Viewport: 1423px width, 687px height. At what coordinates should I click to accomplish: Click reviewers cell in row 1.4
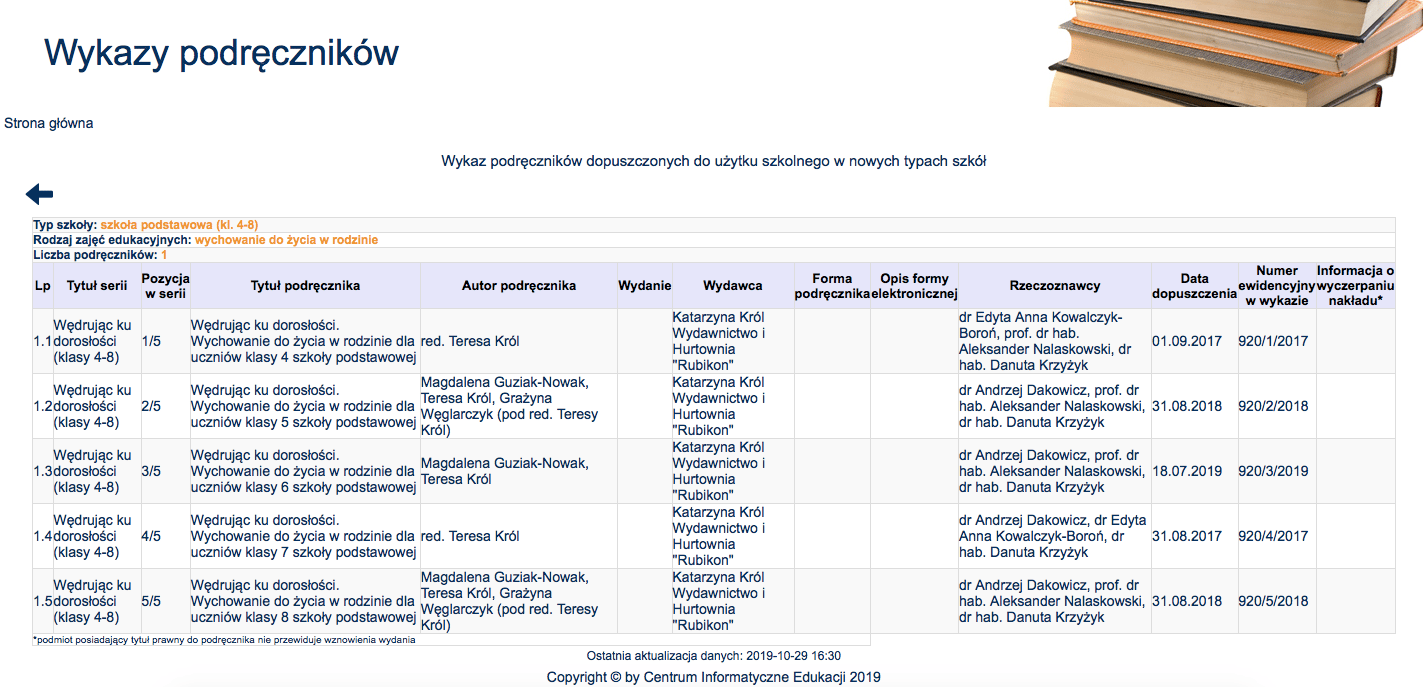(1055, 536)
